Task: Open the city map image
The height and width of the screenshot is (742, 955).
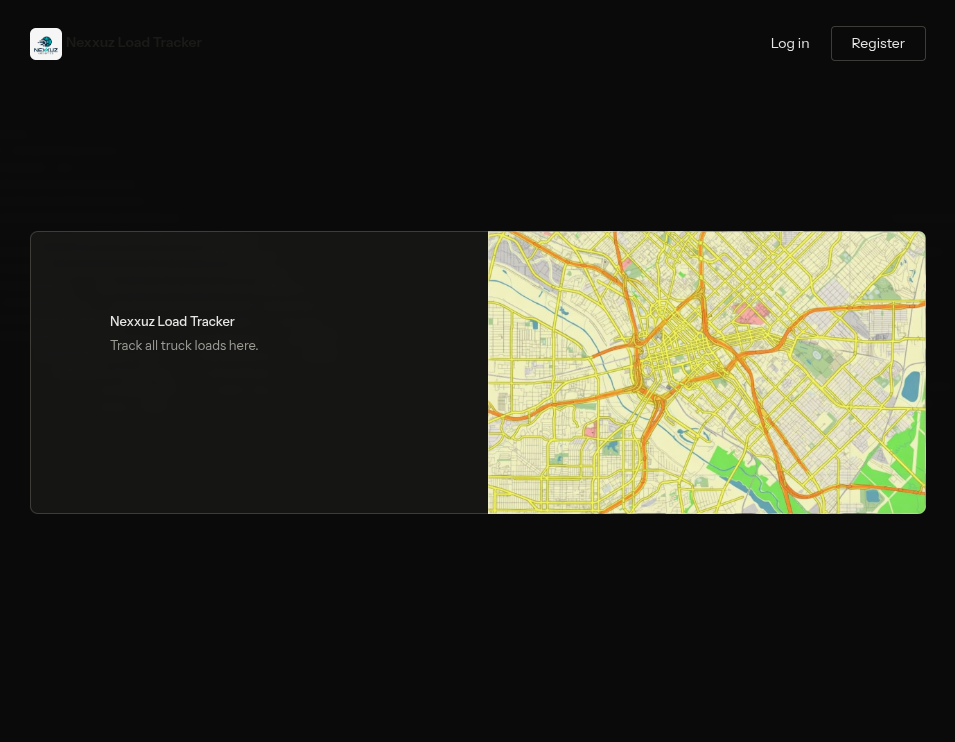Action: 707,372
